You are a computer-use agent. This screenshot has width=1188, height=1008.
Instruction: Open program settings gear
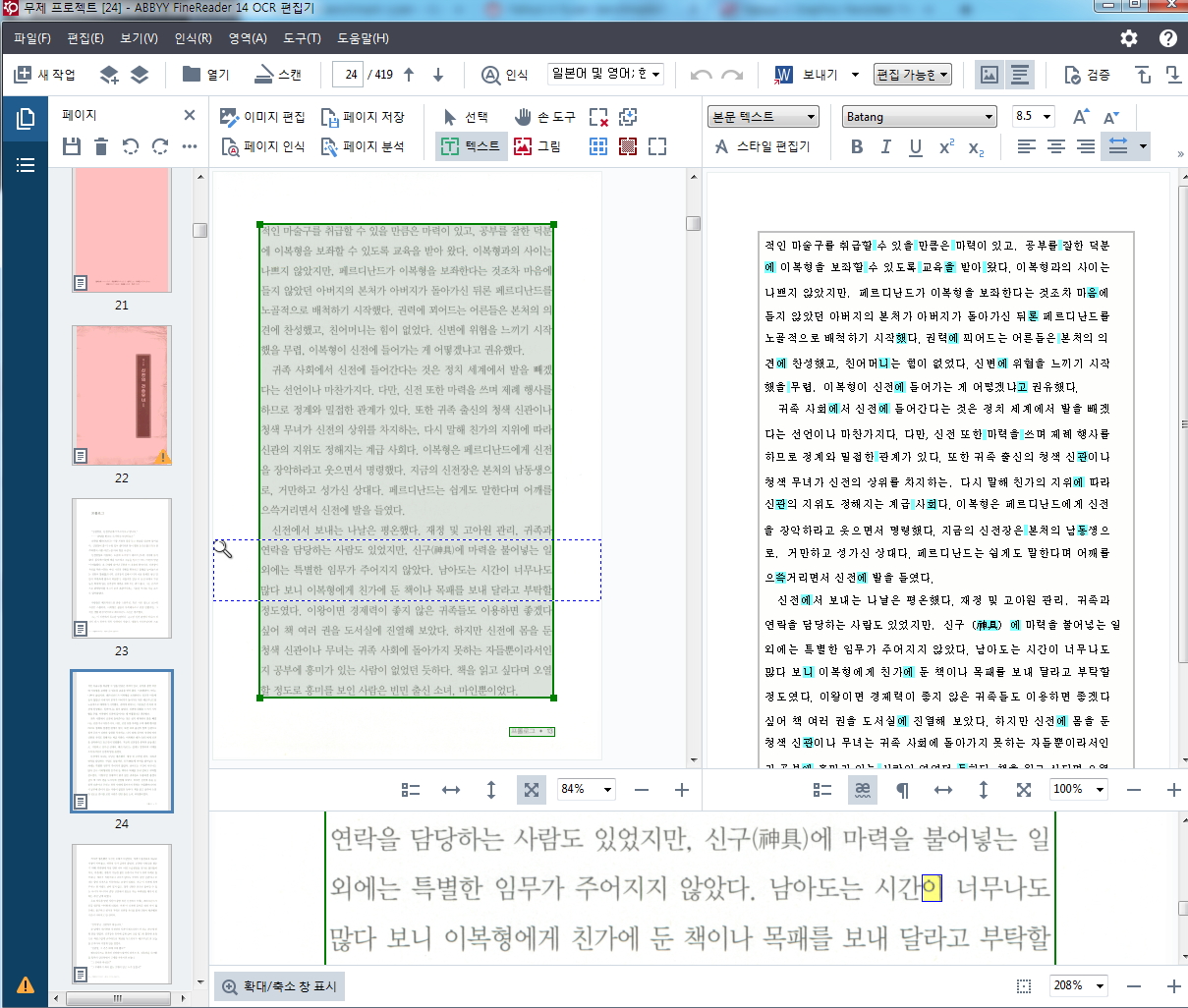[1129, 38]
